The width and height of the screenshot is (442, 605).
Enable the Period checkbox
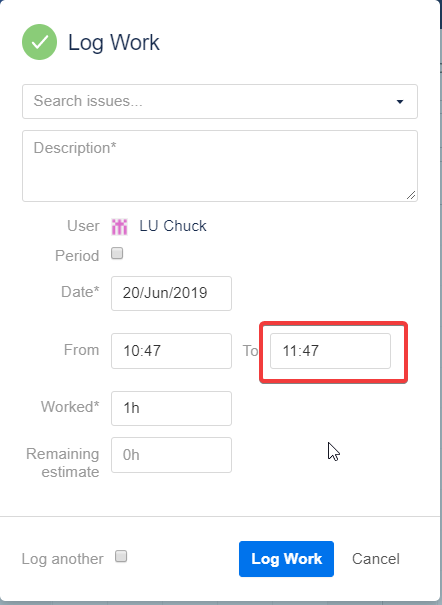[117, 253]
